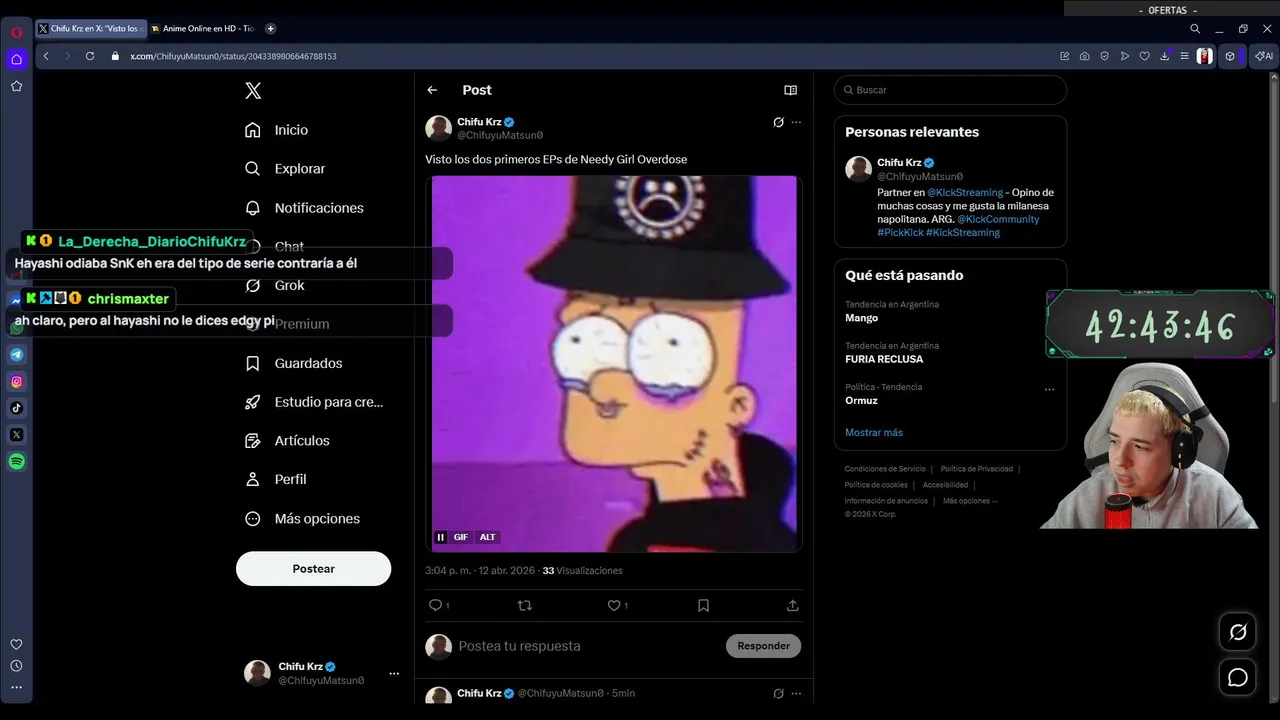The width and height of the screenshot is (1280, 720).
Task: Click the toolbar edit page icon
Action: tap(1065, 56)
